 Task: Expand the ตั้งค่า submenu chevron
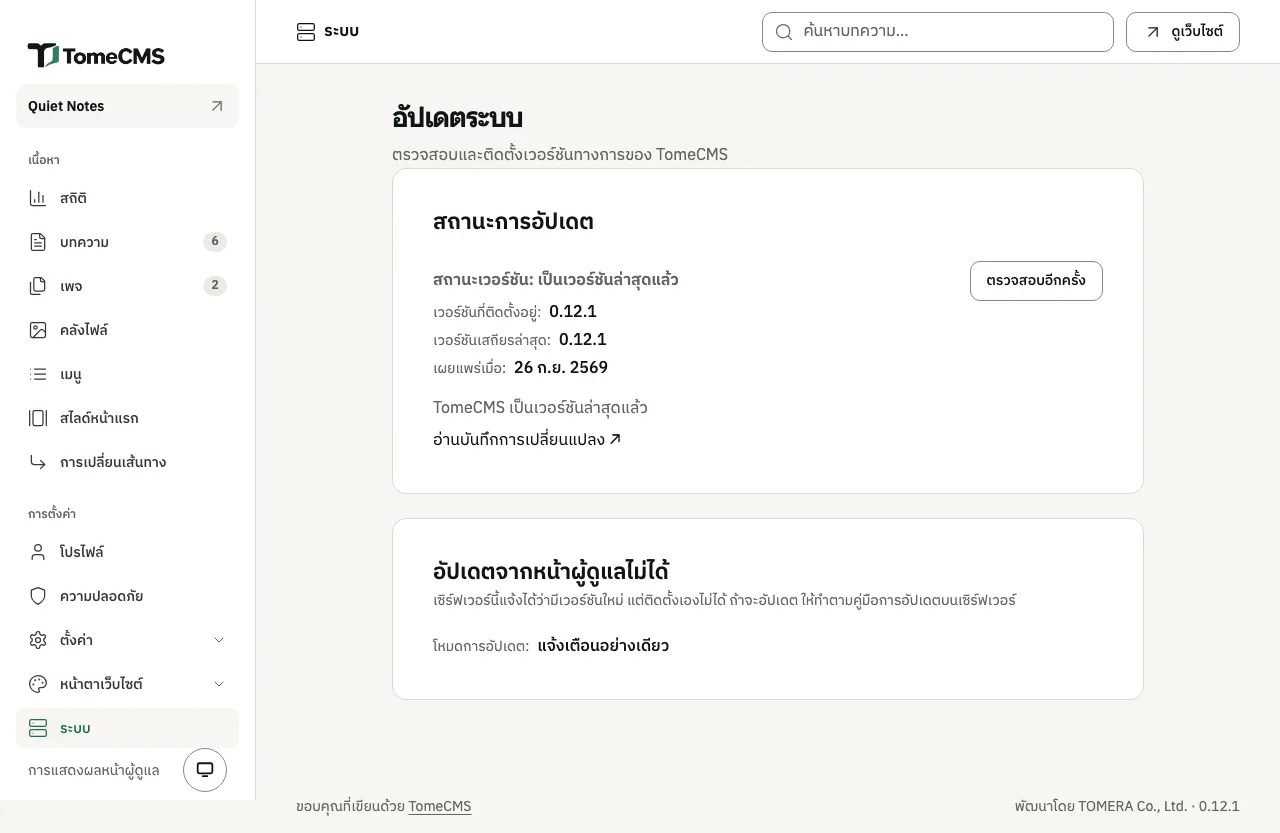pos(219,640)
